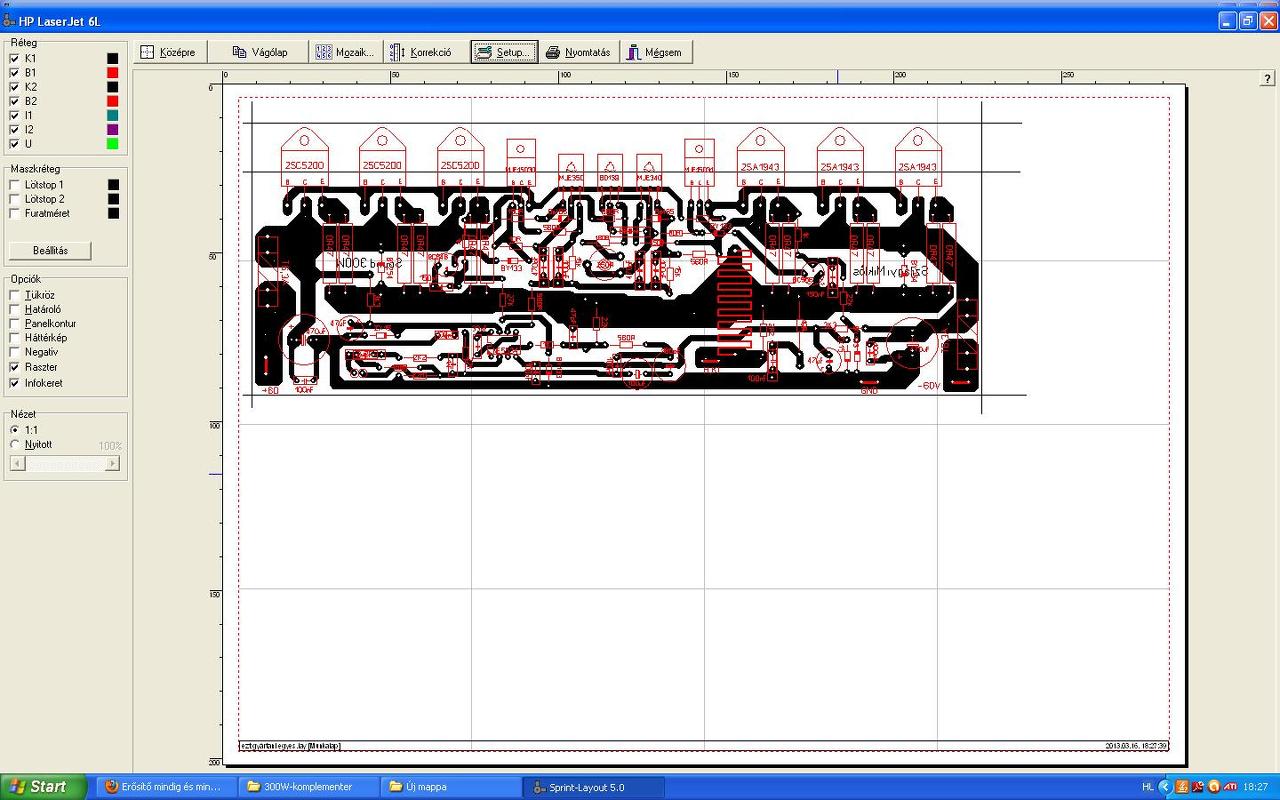Open the Korrekció correction tool
Viewport: 1280px width, 800px height.
click(x=426, y=52)
